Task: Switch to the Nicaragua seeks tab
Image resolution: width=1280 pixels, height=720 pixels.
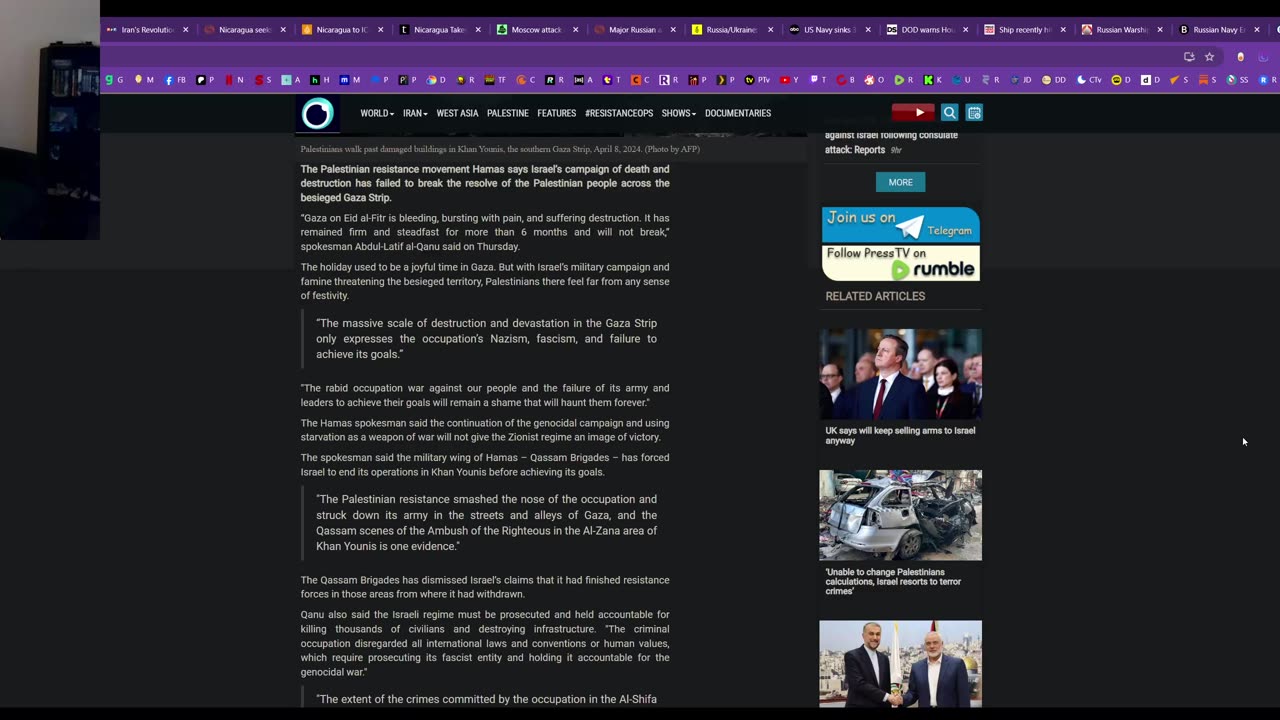Action: [245, 30]
